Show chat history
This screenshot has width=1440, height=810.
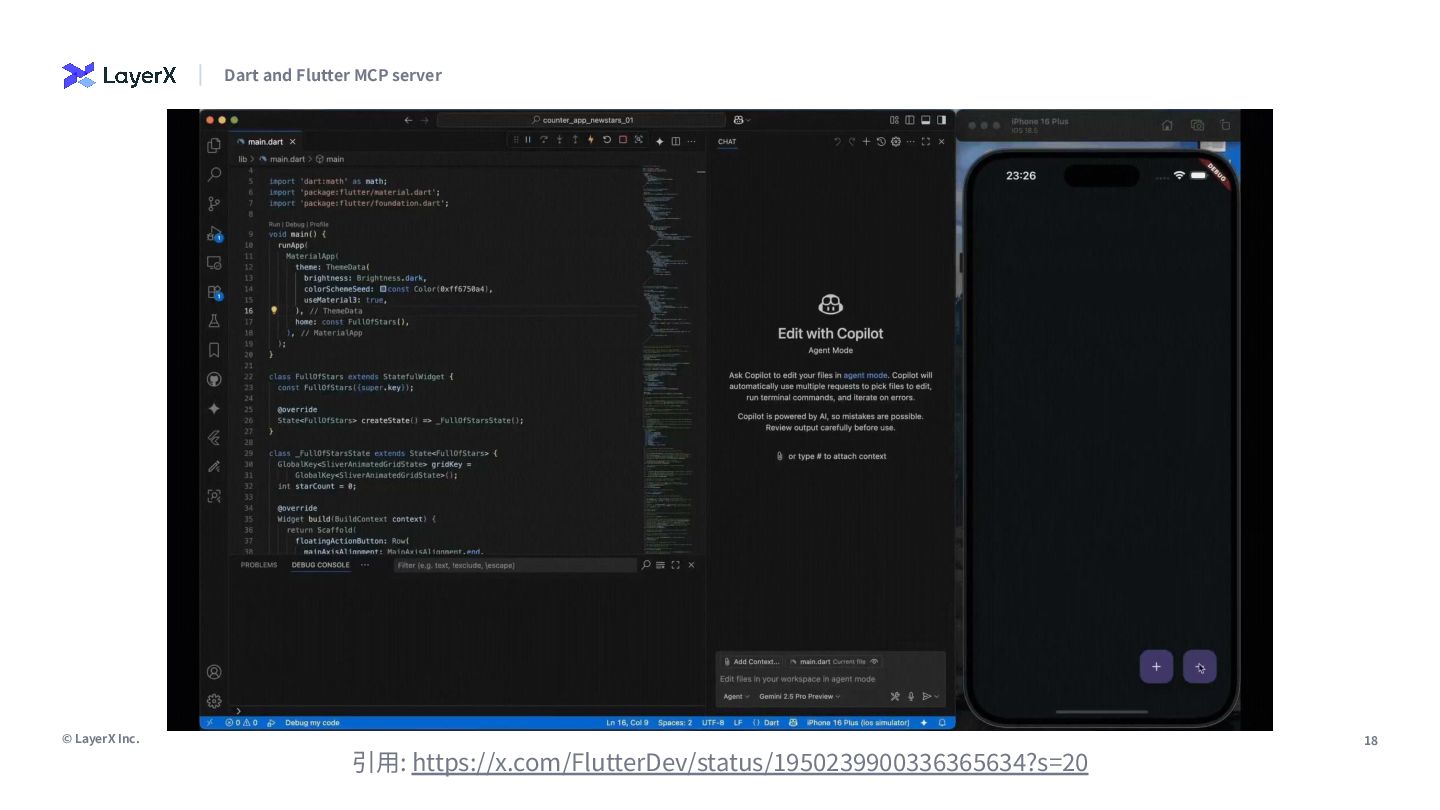[881, 142]
